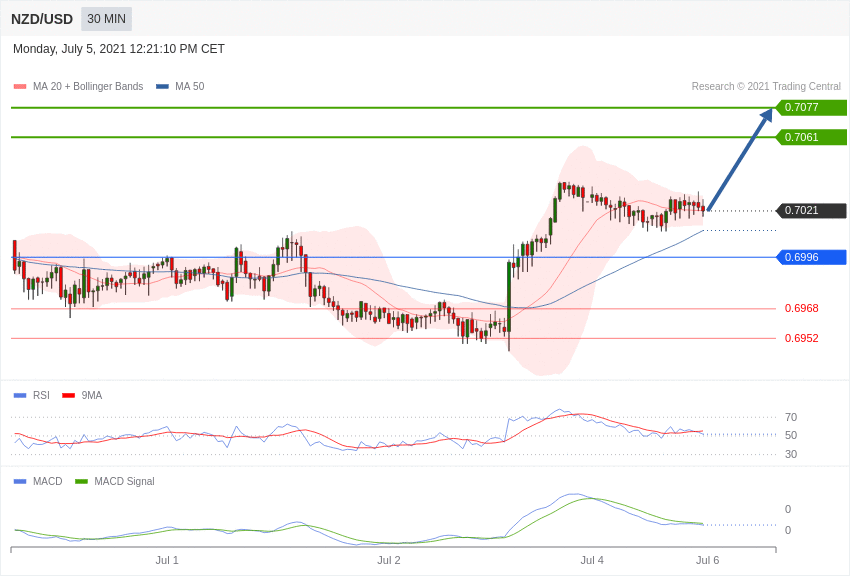Image resolution: width=850 pixels, height=576 pixels.
Task: Click the 0.6968 support level label
Action: (802, 308)
